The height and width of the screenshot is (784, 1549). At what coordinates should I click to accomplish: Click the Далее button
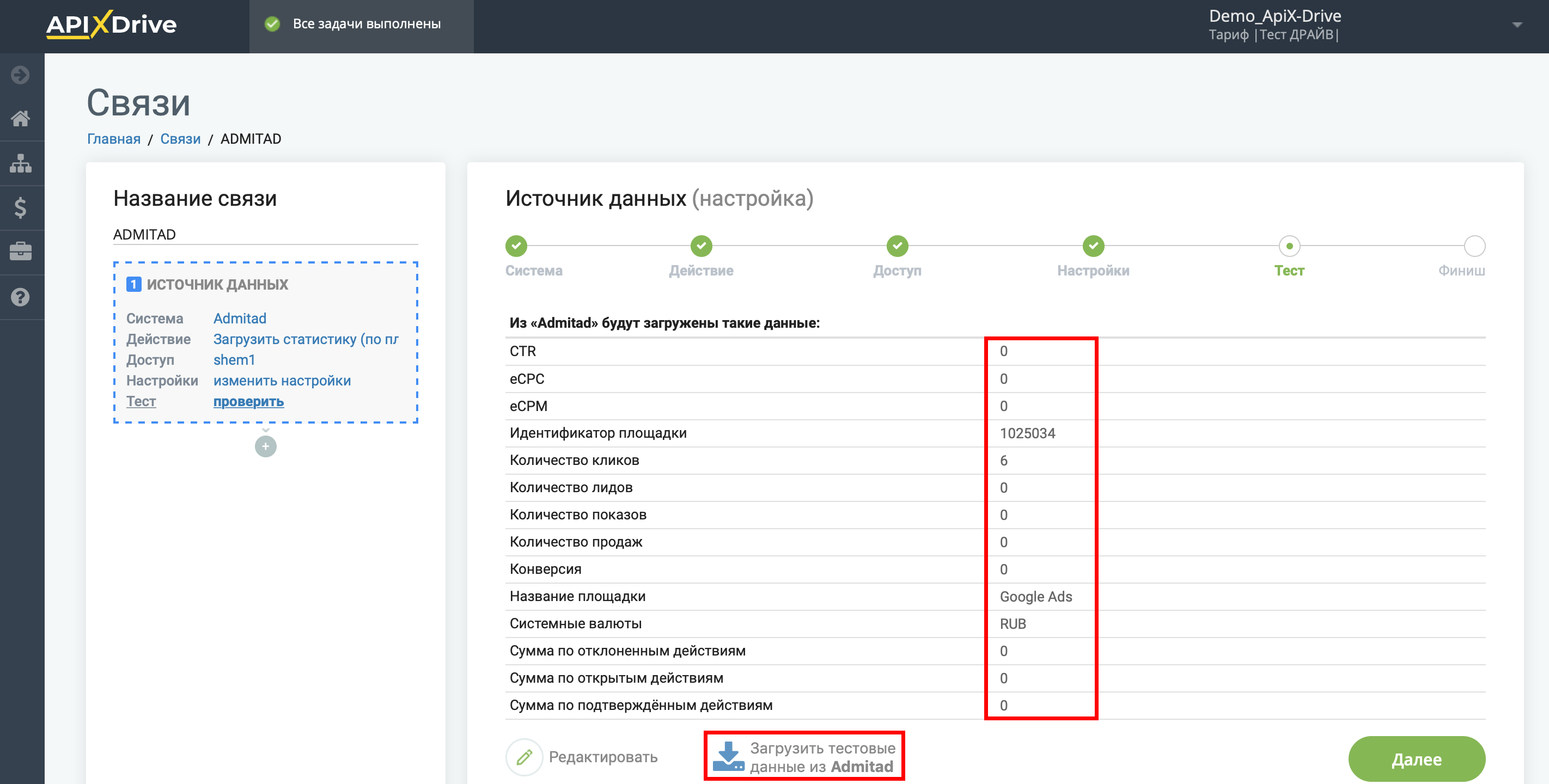point(1417,759)
